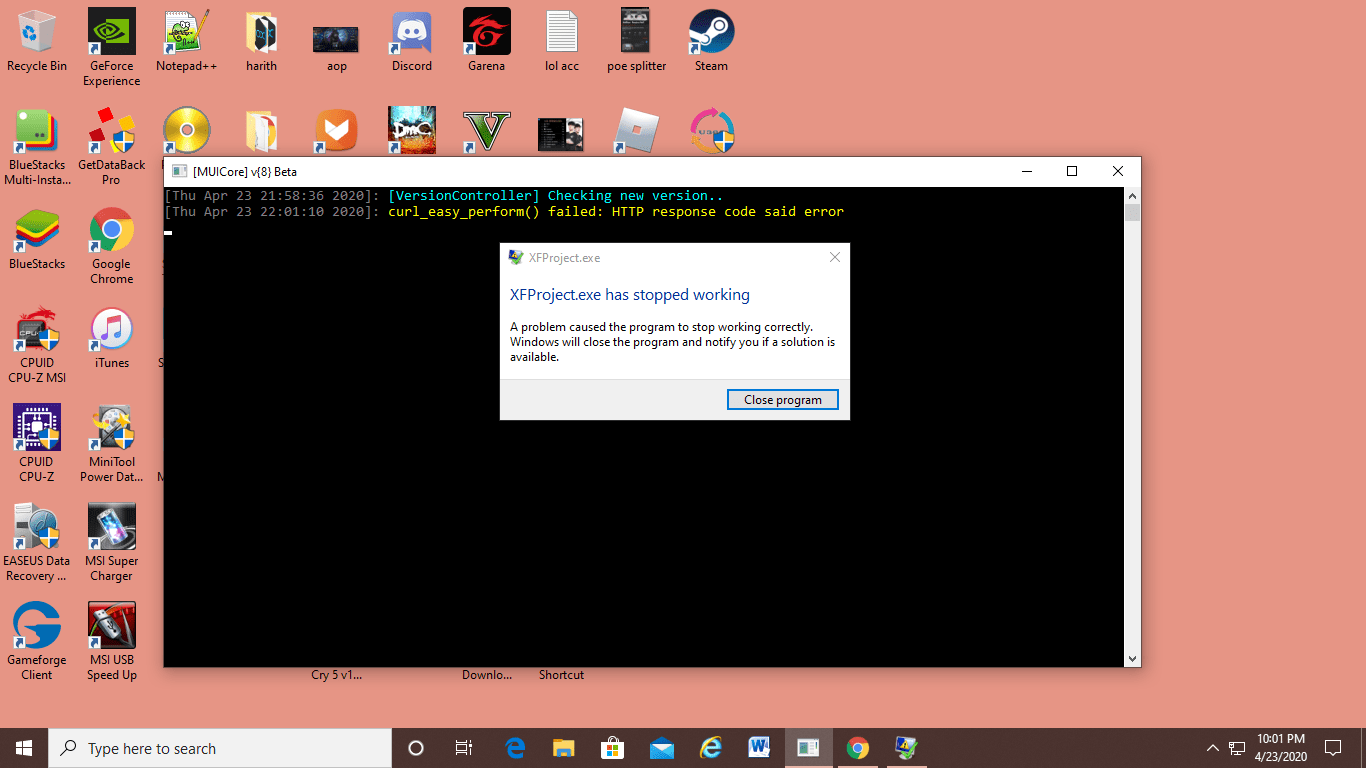Open Task View on the taskbar
The image size is (1366, 768).
click(464, 748)
